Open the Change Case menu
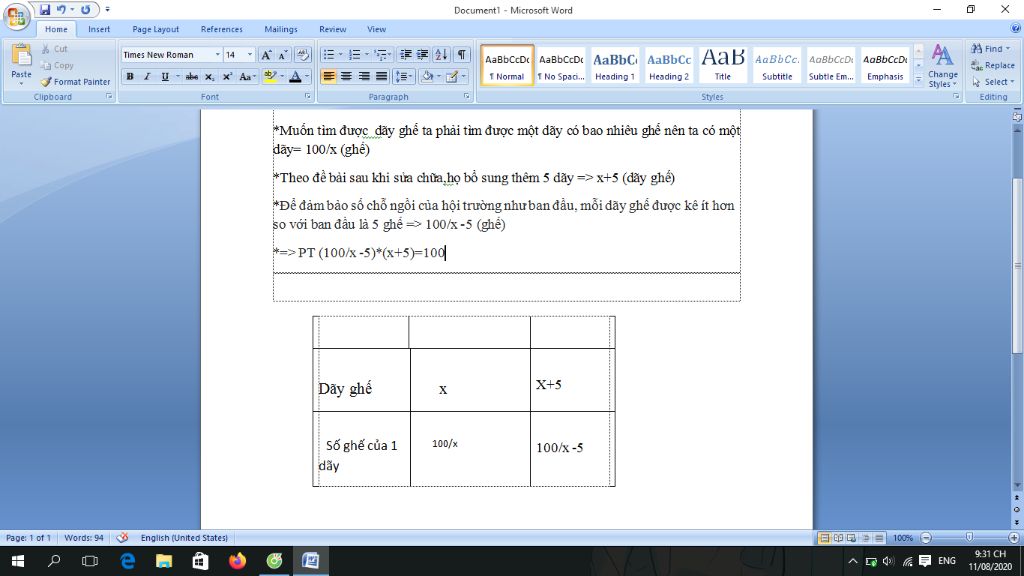This screenshot has width=1024, height=576. tap(246, 76)
